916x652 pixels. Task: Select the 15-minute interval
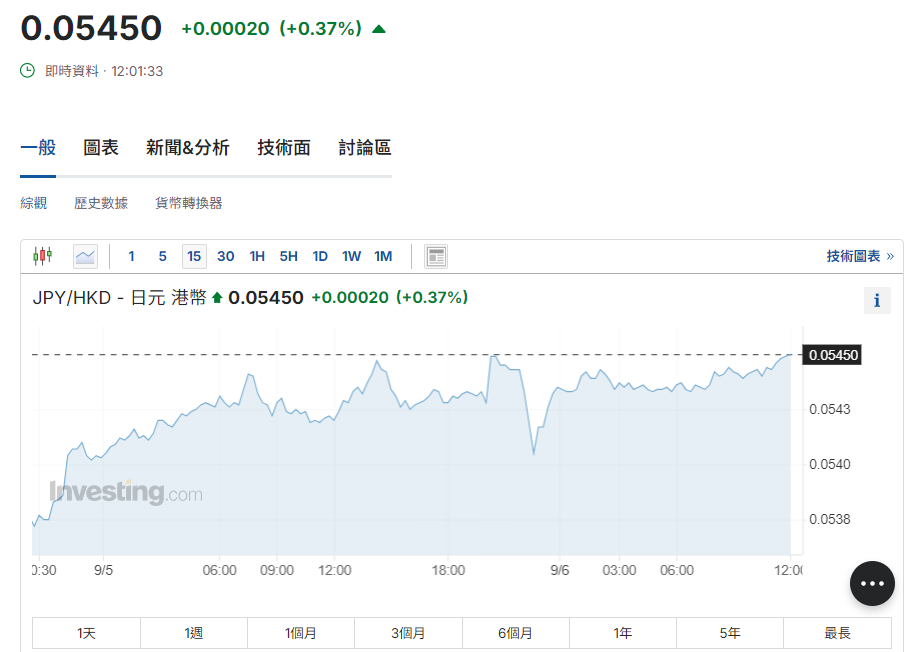(194, 256)
